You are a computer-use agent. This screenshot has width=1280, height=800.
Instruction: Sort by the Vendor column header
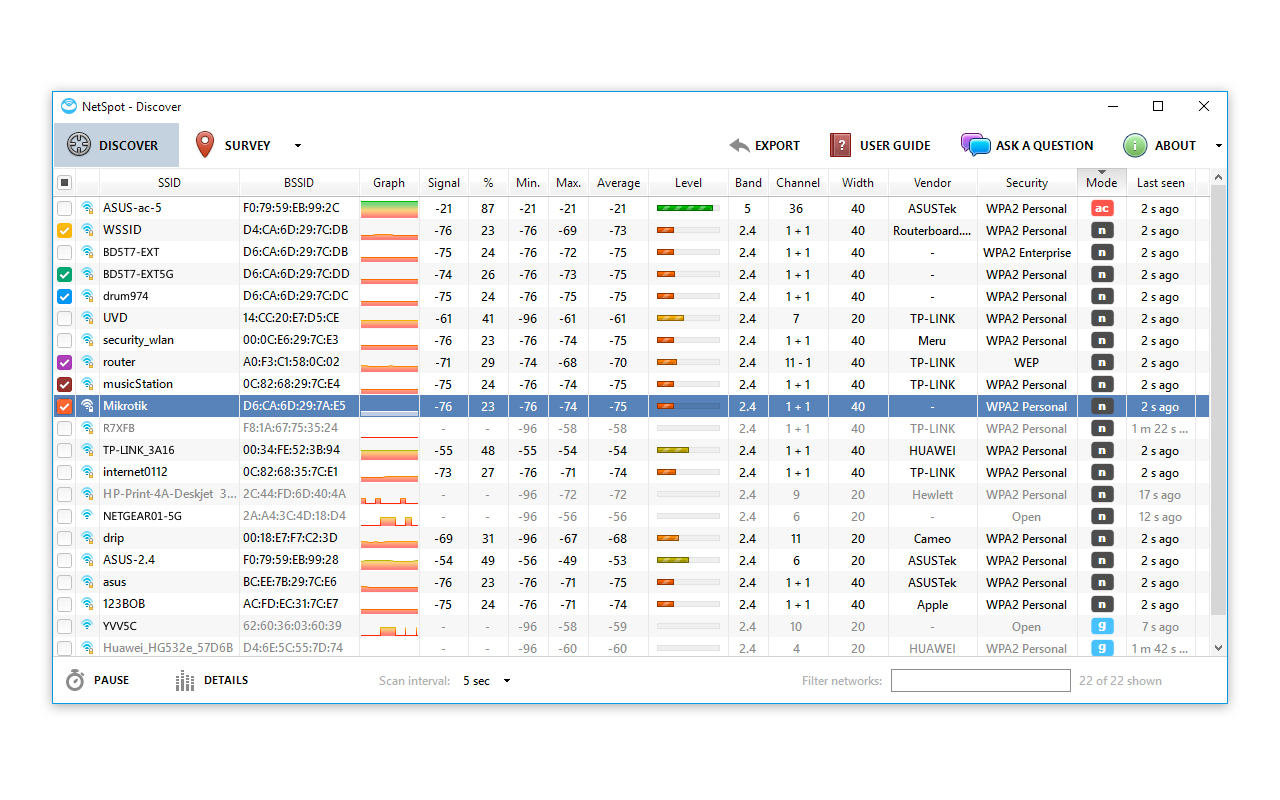tap(932, 182)
